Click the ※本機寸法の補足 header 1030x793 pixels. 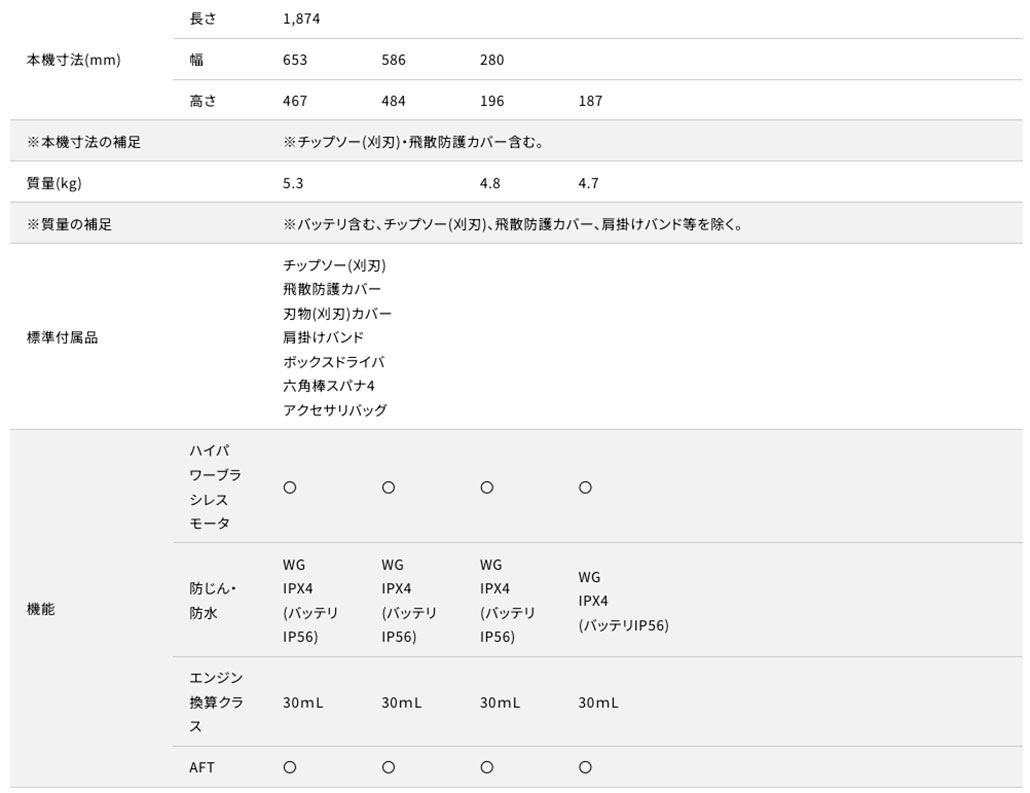coord(83,142)
